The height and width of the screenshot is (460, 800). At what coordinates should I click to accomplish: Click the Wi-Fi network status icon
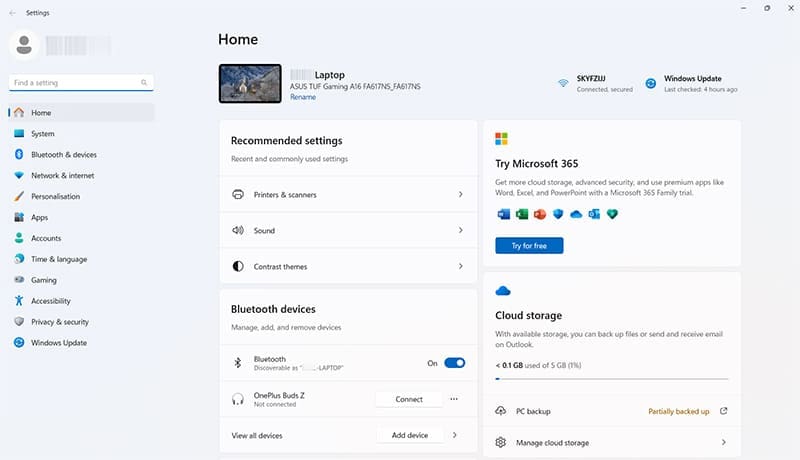(x=563, y=84)
